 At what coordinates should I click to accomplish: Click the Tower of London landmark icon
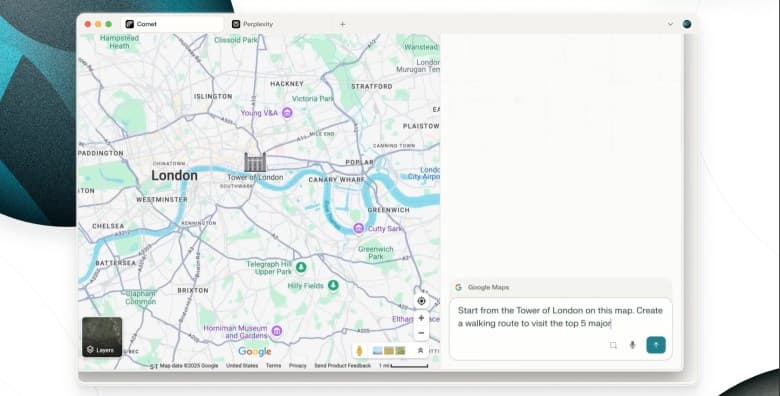[255, 162]
